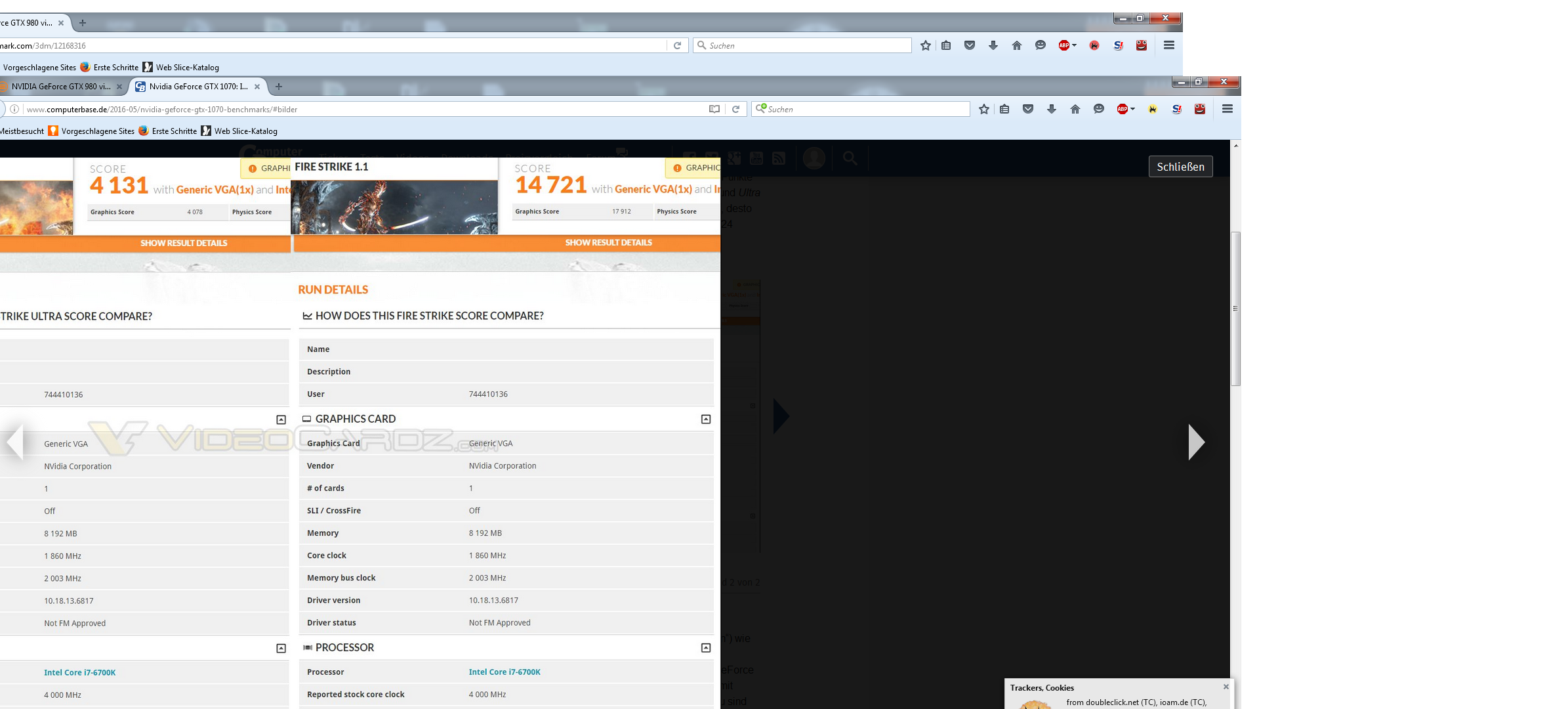Click the page vertical scrollbar thumb
The image size is (1568, 709).
point(1235,309)
